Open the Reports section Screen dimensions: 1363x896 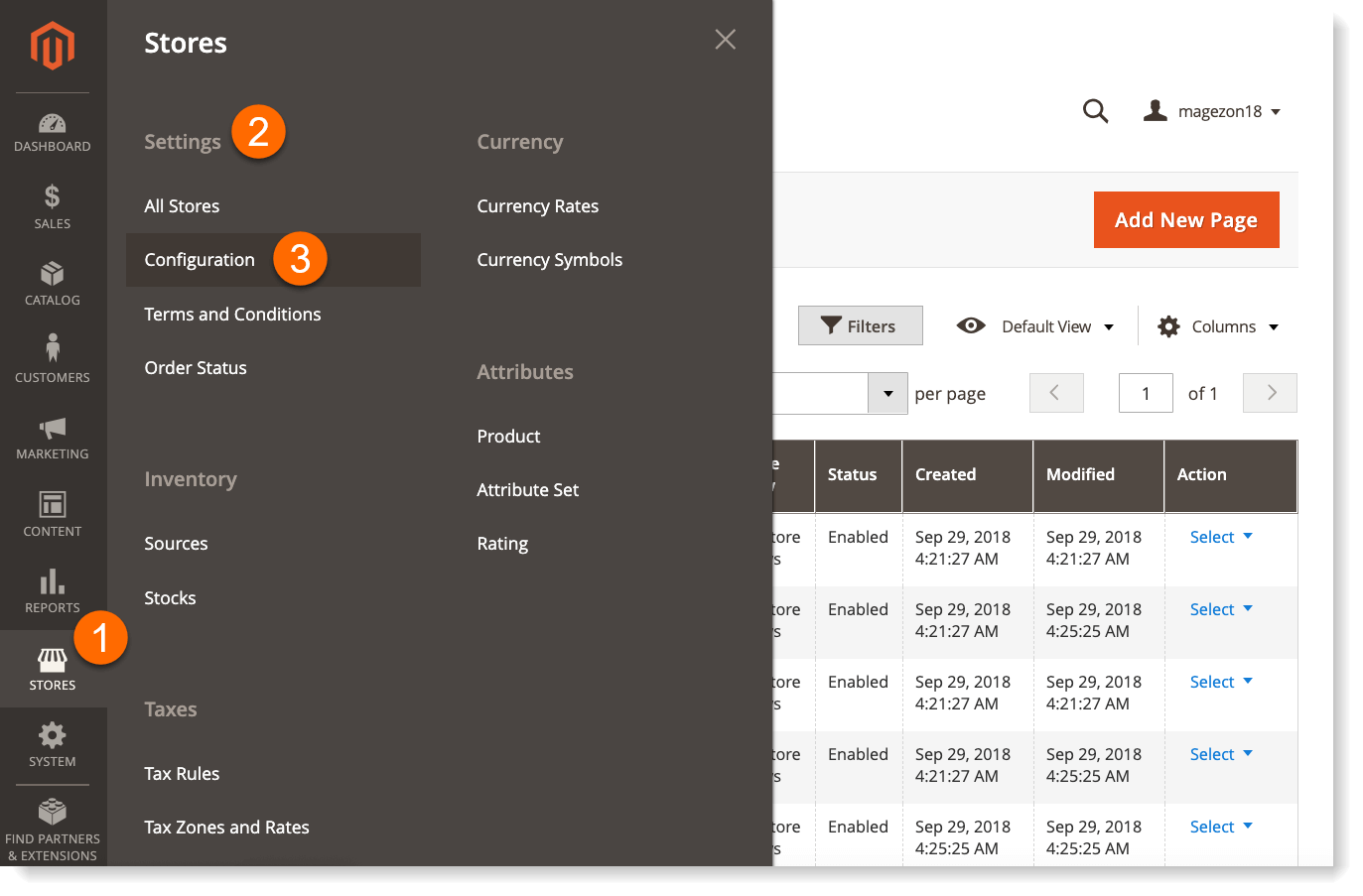[x=52, y=591]
